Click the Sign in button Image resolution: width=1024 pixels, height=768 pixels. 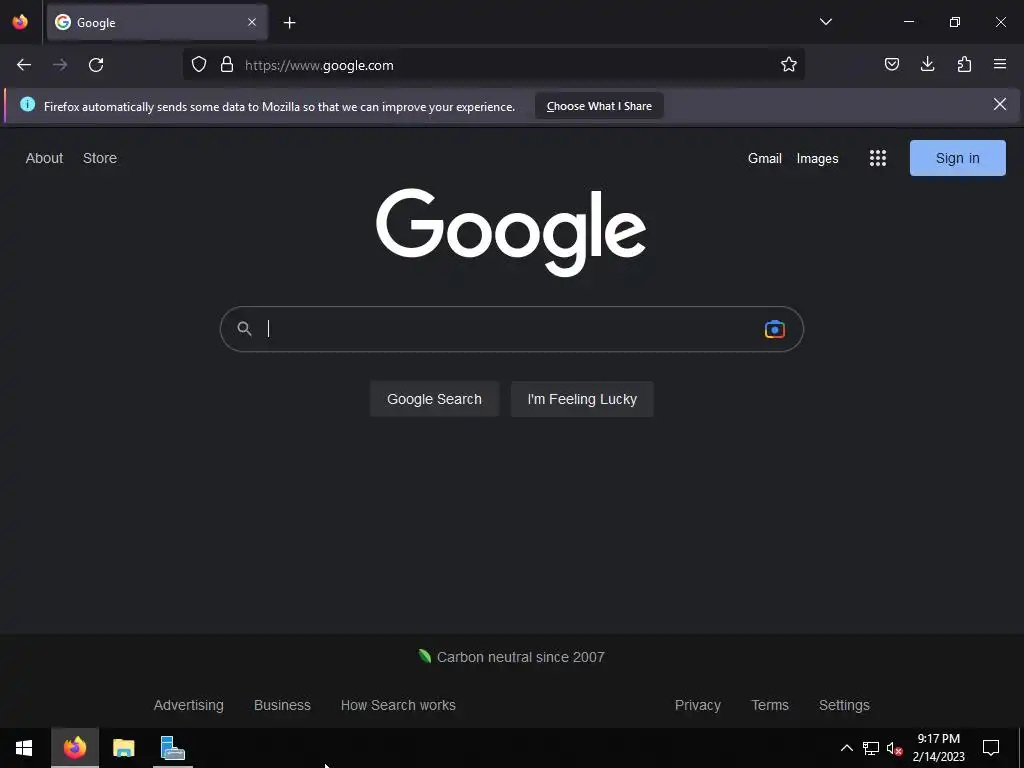pos(957,158)
